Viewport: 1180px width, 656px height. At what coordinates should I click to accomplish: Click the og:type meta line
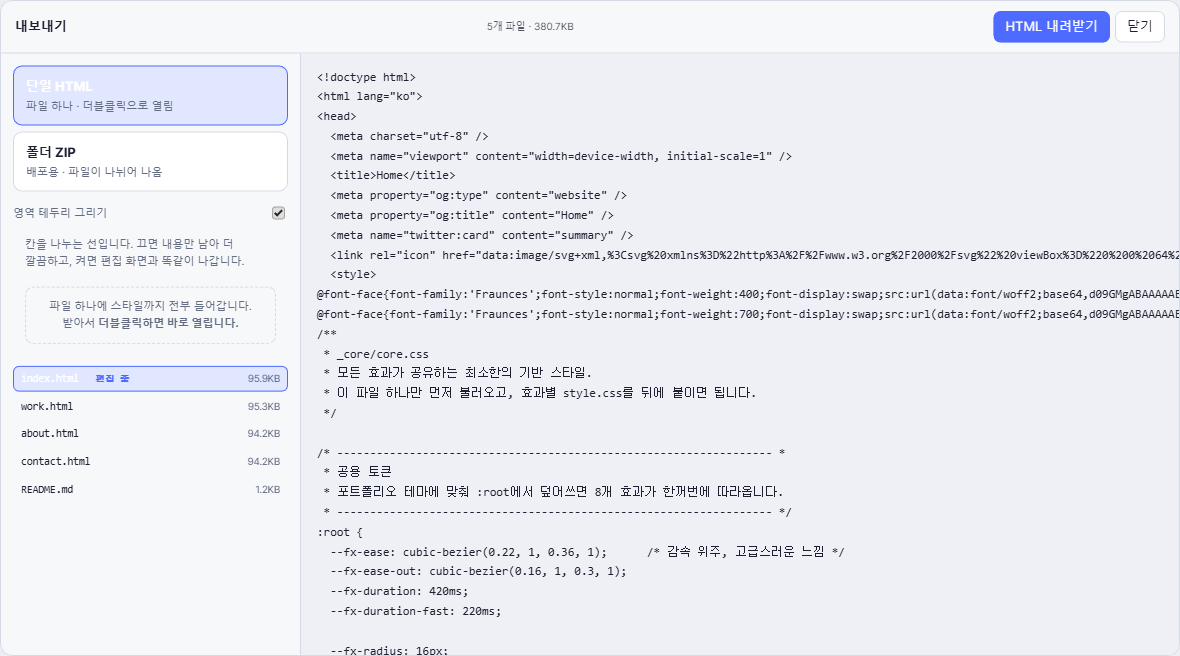coord(479,195)
